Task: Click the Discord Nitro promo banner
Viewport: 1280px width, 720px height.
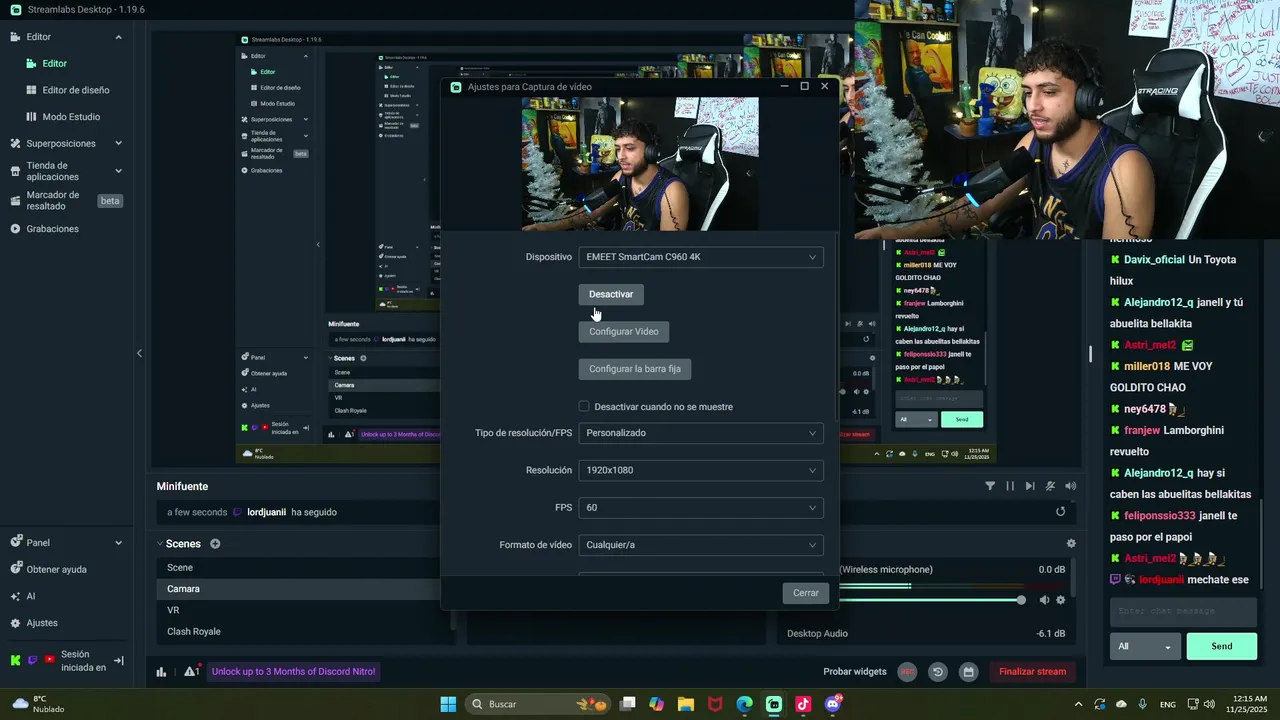Action: click(294, 672)
